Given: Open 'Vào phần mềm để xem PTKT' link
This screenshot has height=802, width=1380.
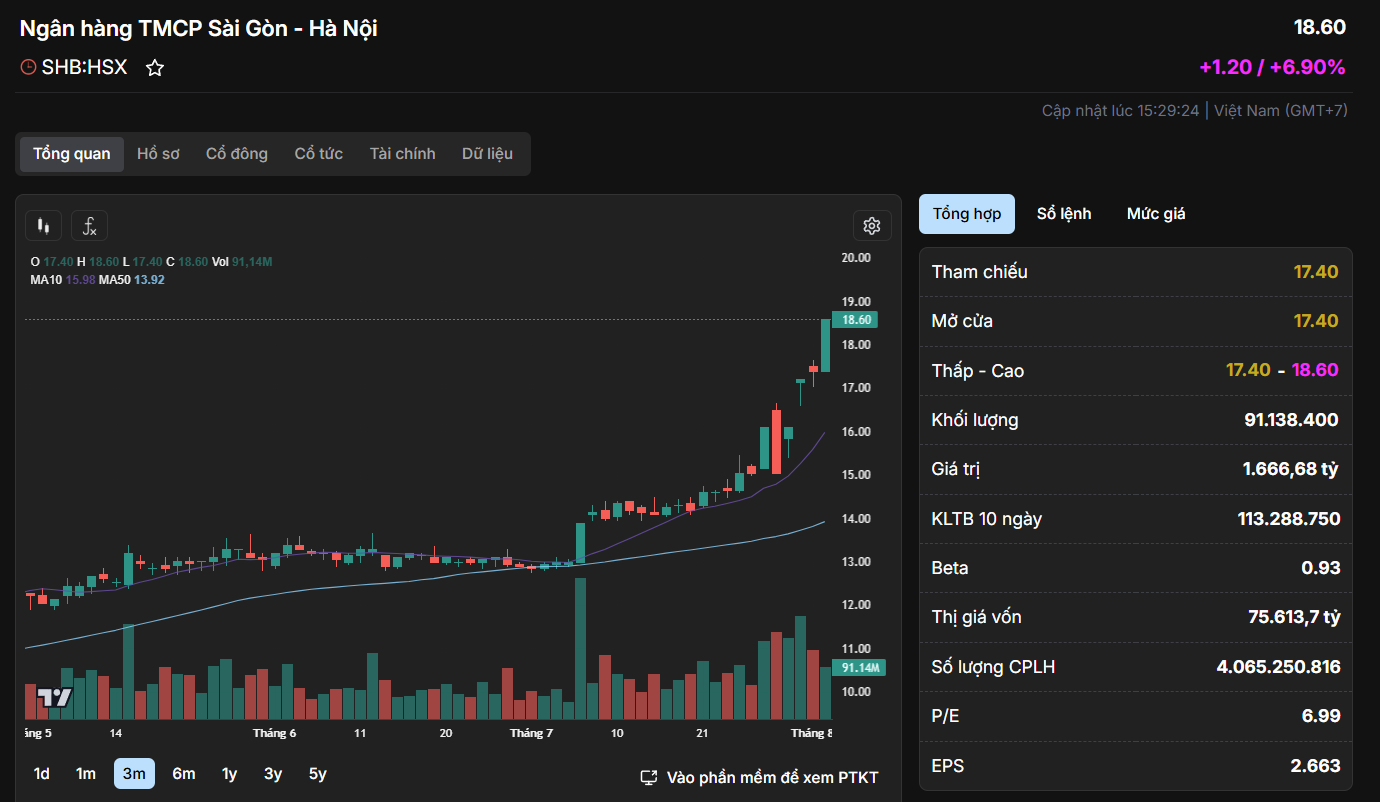Looking at the screenshot, I should click(x=761, y=777).
